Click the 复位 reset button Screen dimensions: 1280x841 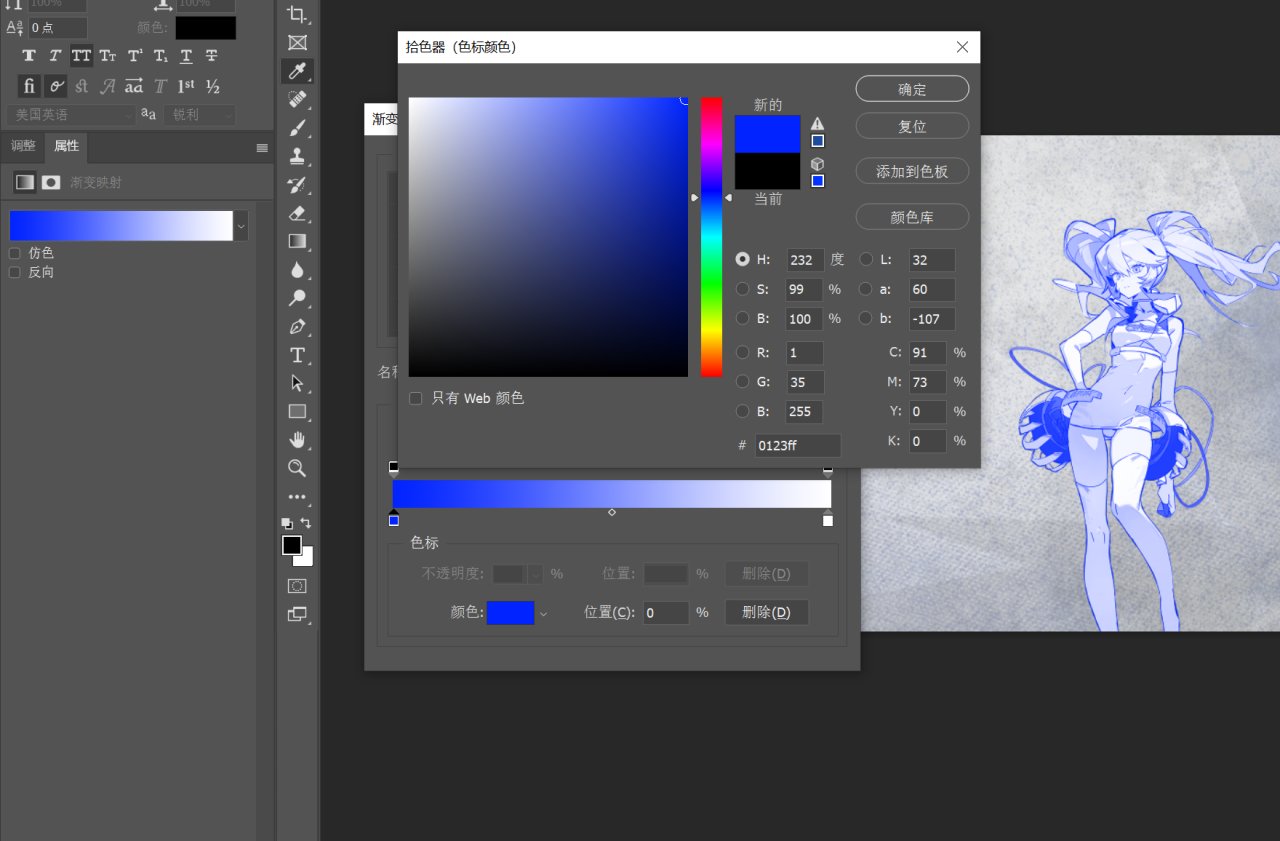click(x=912, y=126)
